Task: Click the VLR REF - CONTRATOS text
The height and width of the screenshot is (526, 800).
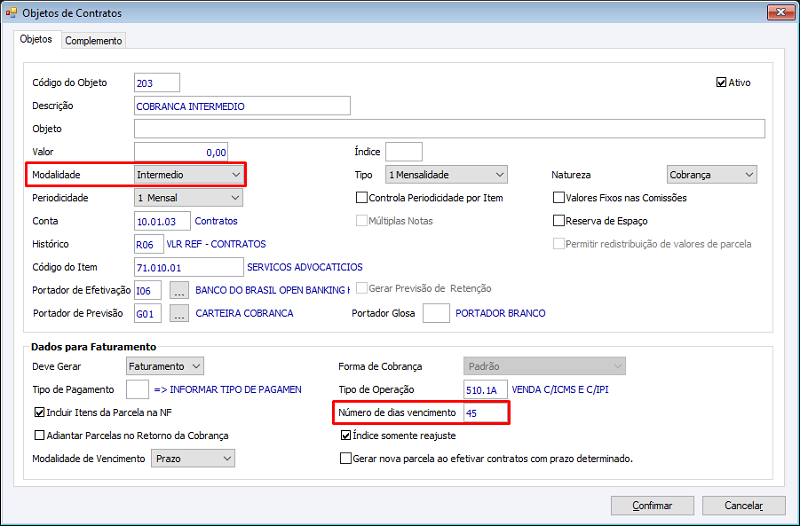Action: coord(216,244)
